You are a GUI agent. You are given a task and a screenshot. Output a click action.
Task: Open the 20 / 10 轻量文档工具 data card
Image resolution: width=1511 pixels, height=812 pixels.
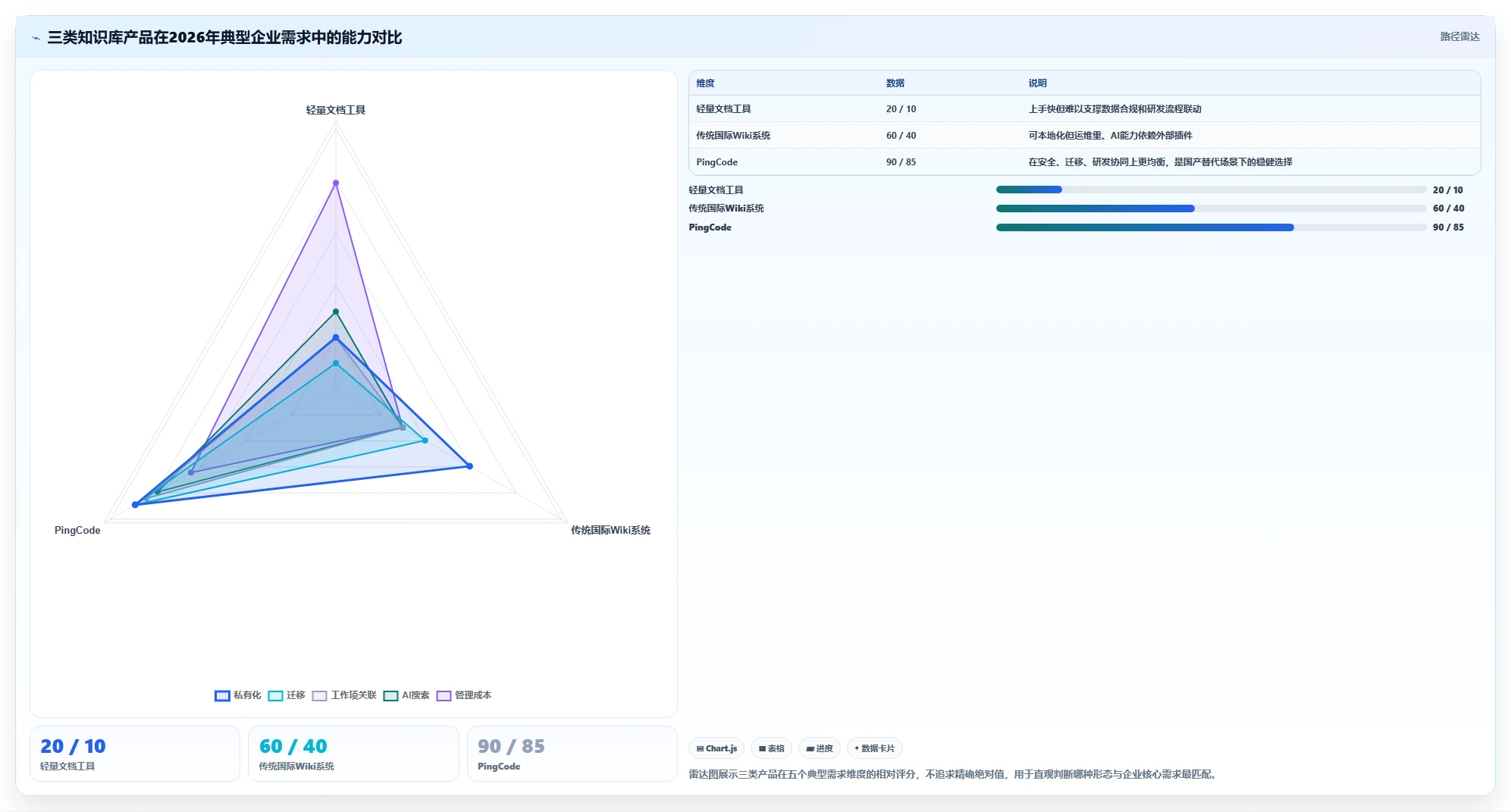tap(135, 754)
